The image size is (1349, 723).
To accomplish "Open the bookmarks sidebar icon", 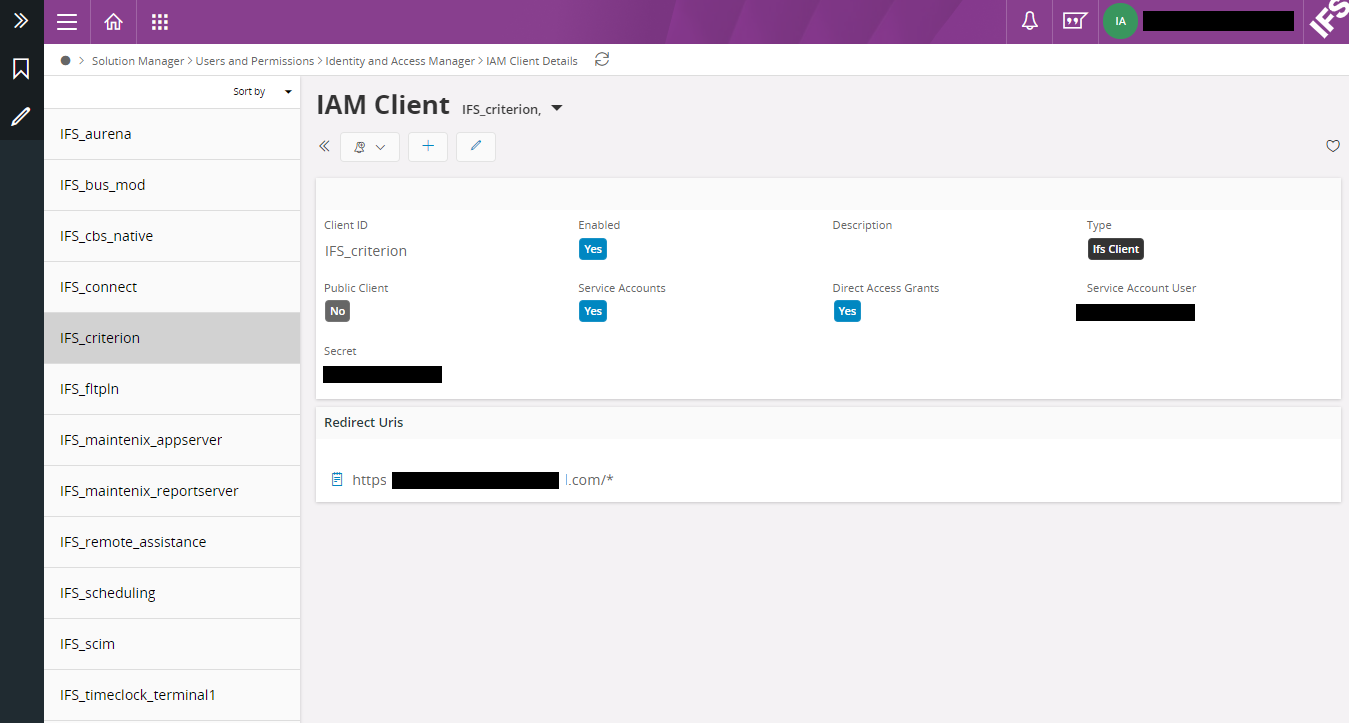I will [21, 69].
